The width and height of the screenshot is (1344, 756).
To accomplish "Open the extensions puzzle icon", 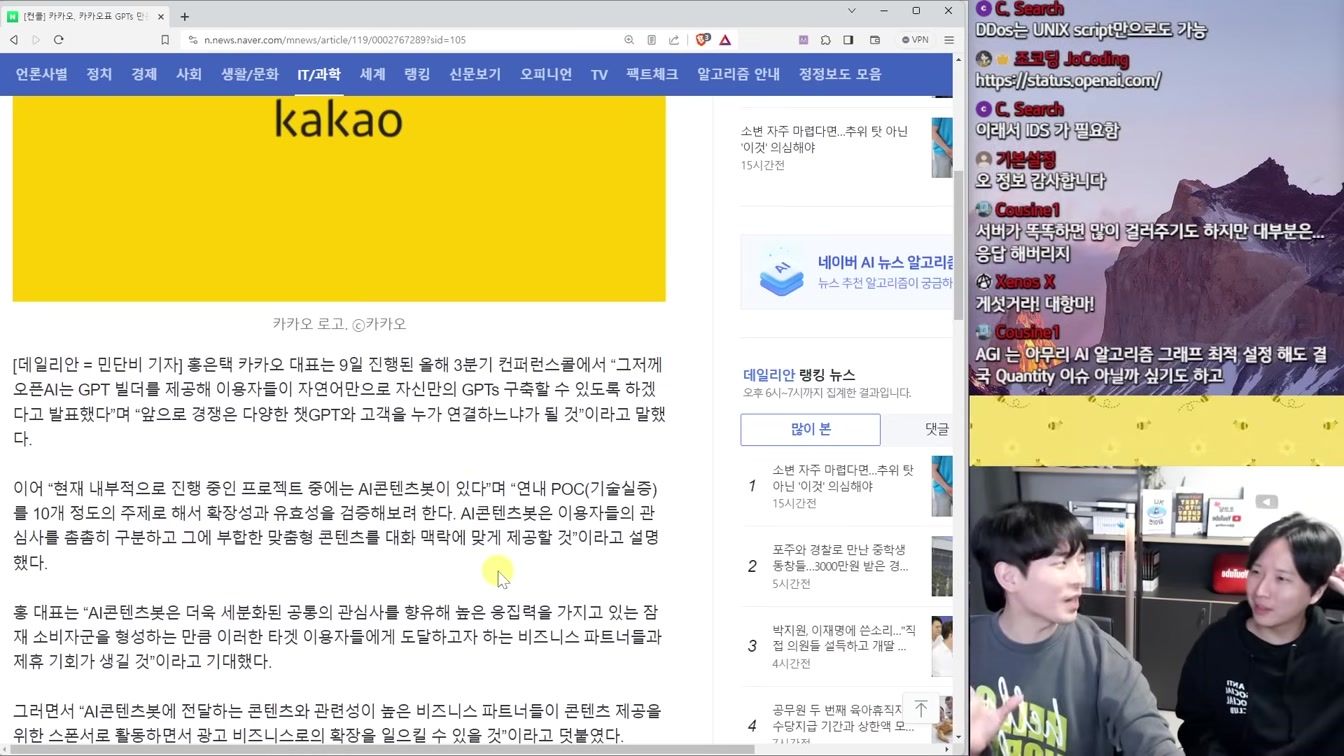I will click(826, 40).
